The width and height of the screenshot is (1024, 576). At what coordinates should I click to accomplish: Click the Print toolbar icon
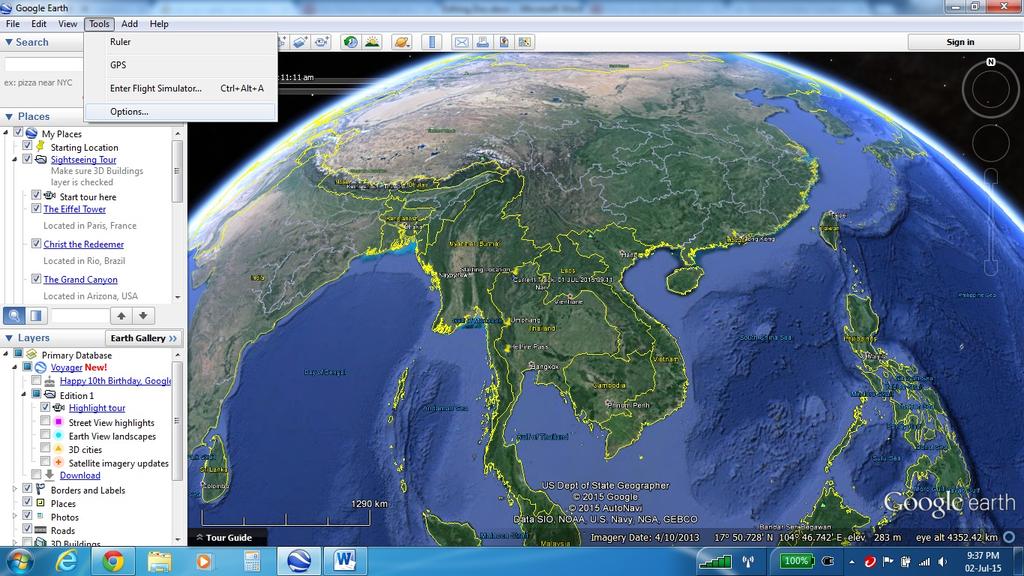[483, 42]
